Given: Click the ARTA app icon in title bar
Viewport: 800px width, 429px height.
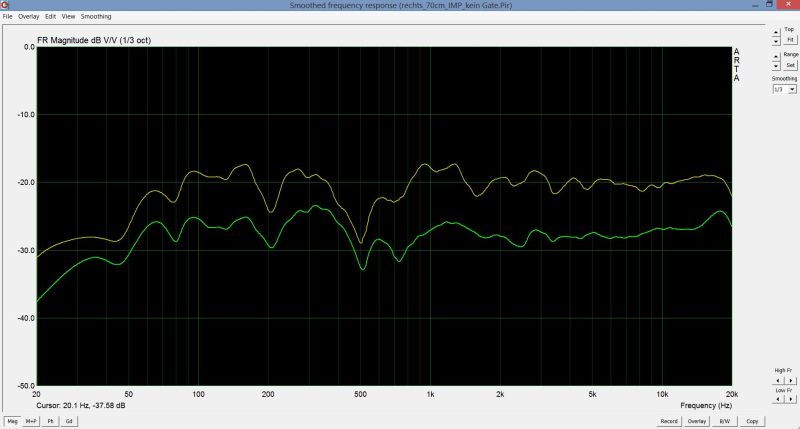Looking at the screenshot, I should pos(5,5).
